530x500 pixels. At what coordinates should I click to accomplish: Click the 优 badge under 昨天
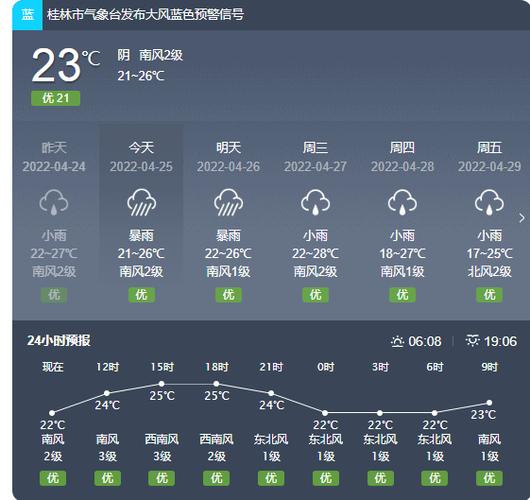pyautogui.click(x=54, y=295)
